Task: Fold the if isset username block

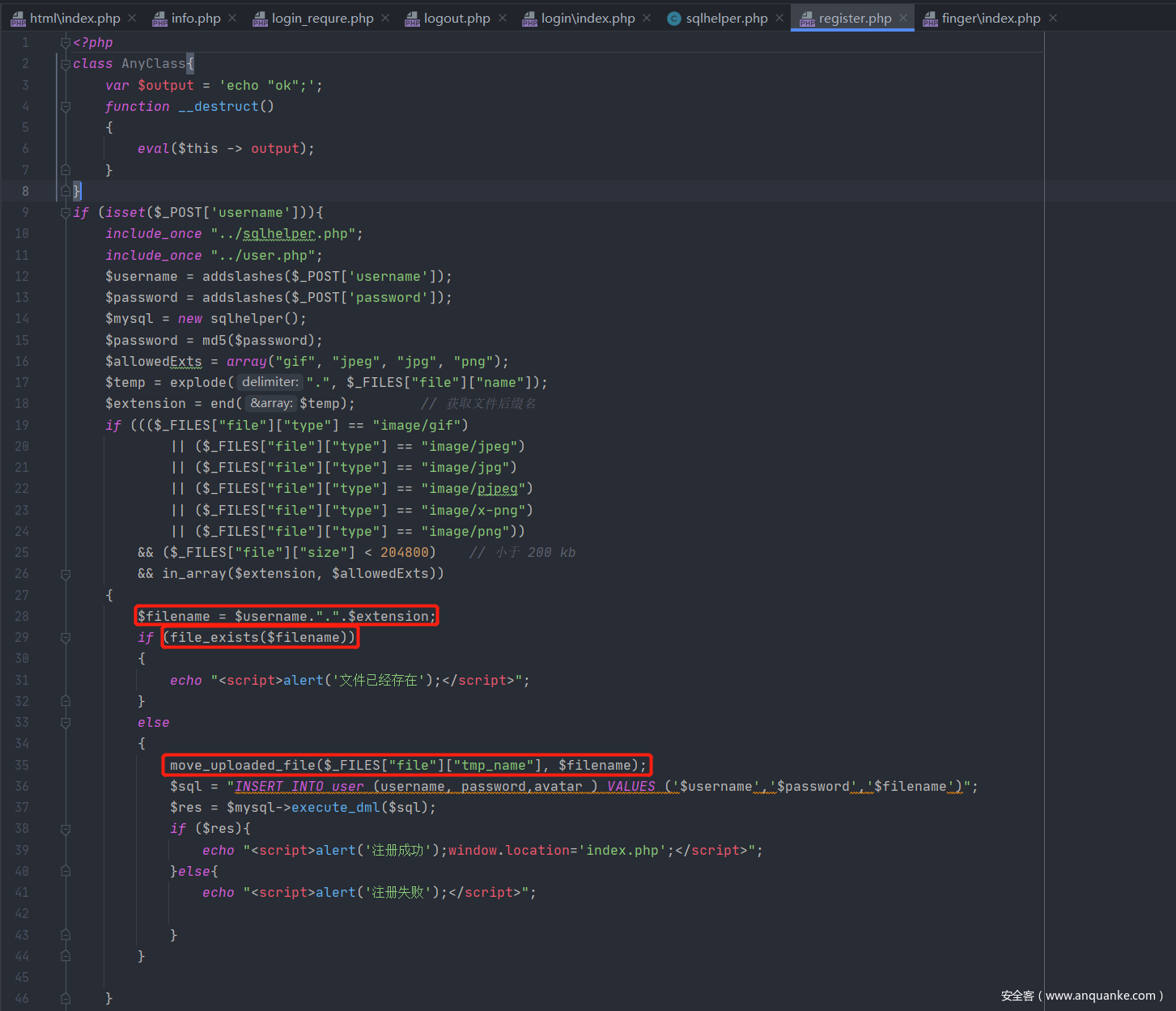Action: click(66, 212)
